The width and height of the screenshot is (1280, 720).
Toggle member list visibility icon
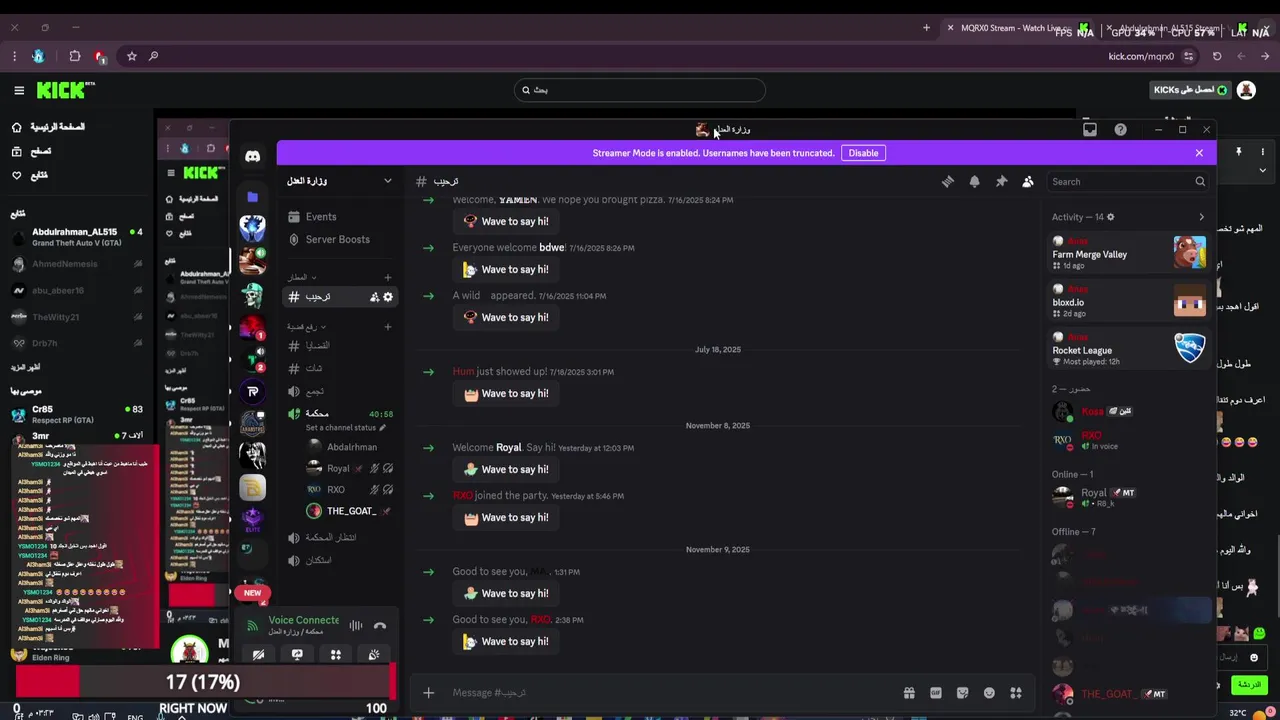point(1028,181)
